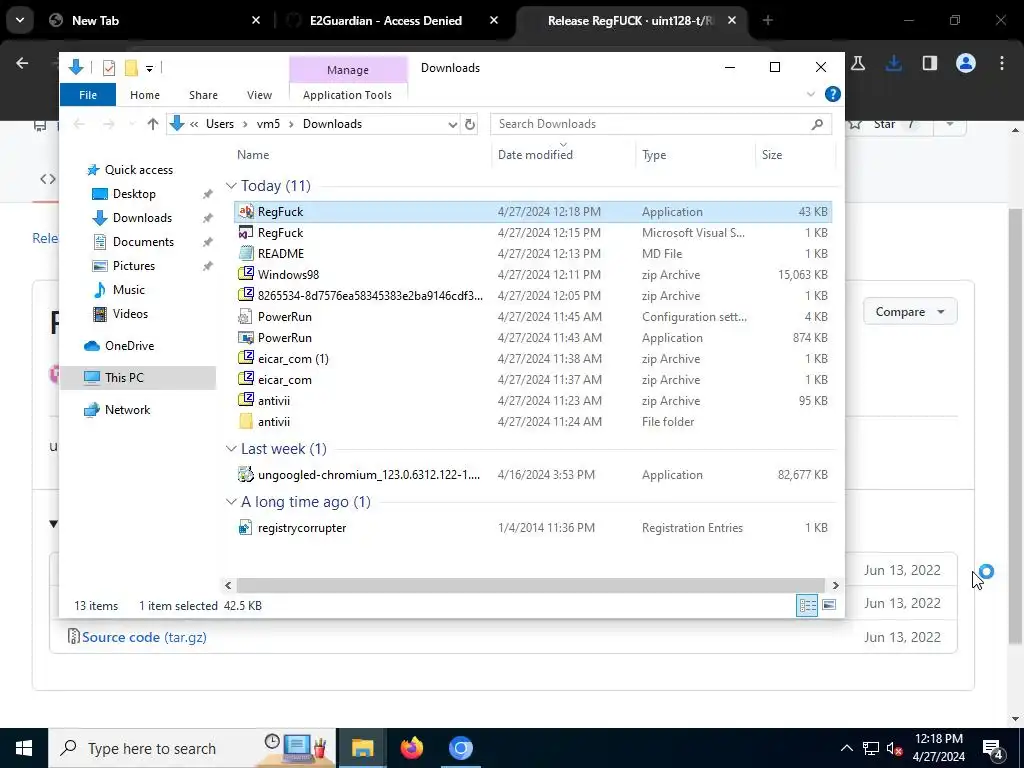This screenshot has height=768, width=1024.
Task: Open Chromium from the taskbar
Action: [460, 748]
